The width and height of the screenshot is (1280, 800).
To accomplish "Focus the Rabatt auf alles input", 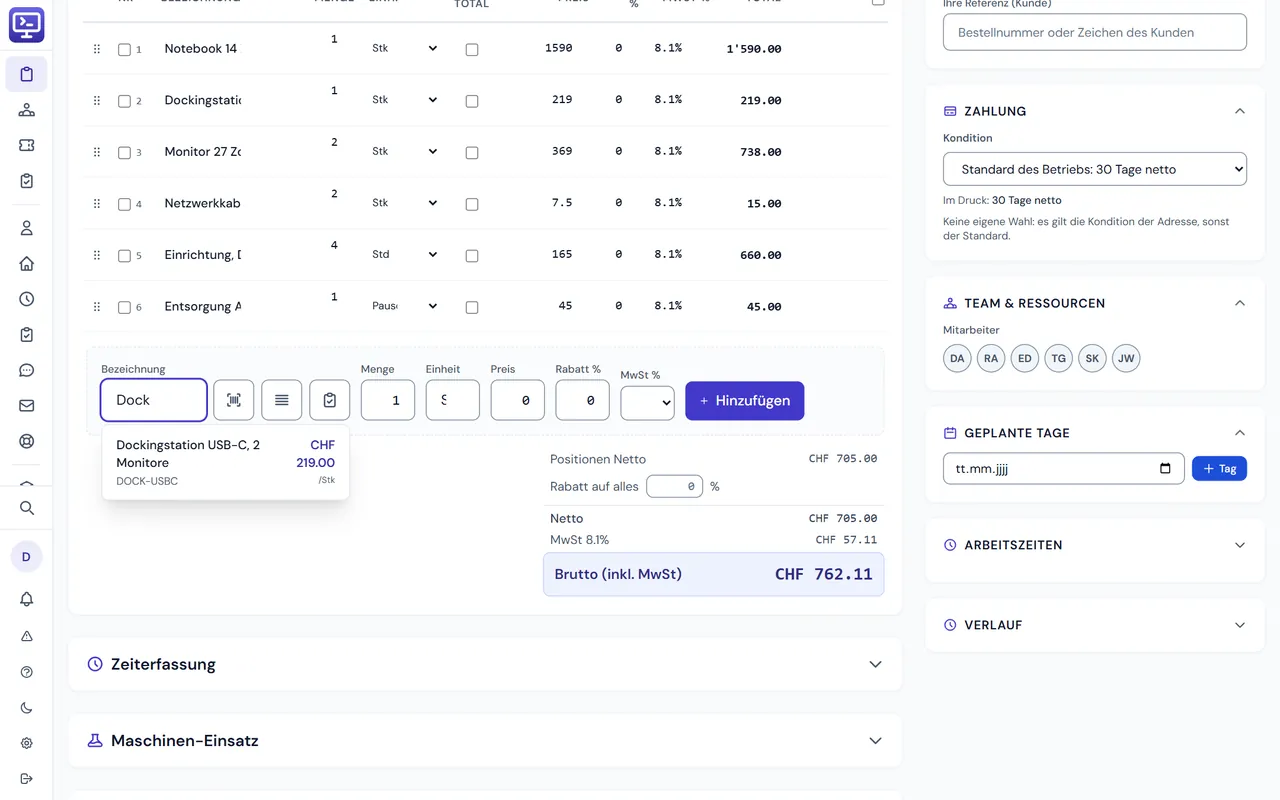I will (675, 487).
